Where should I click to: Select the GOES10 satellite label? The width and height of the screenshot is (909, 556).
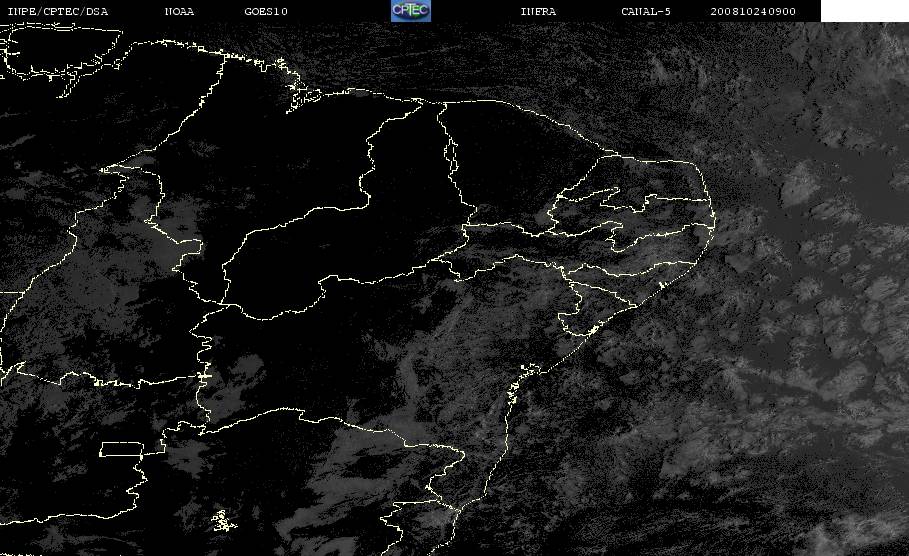(266, 12)
